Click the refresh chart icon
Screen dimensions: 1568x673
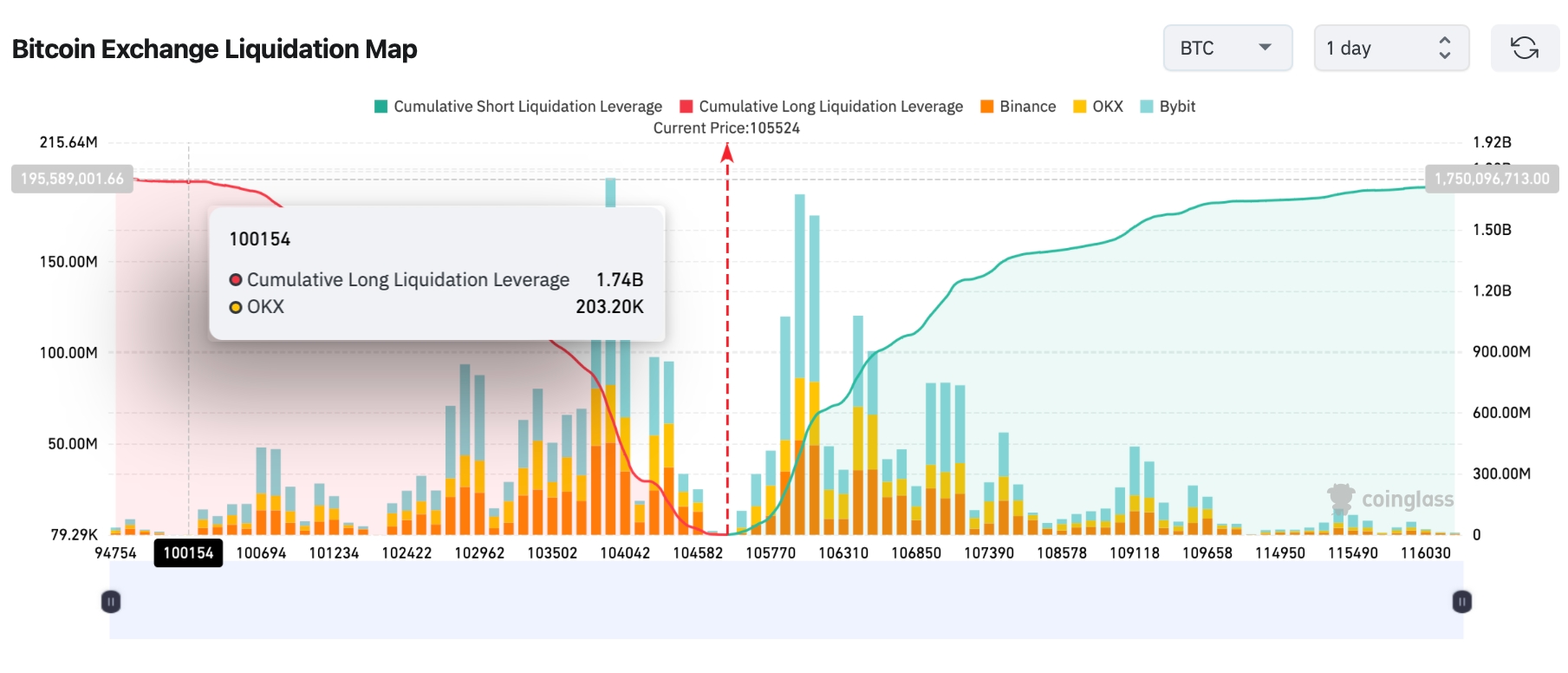click(1524, 49)
